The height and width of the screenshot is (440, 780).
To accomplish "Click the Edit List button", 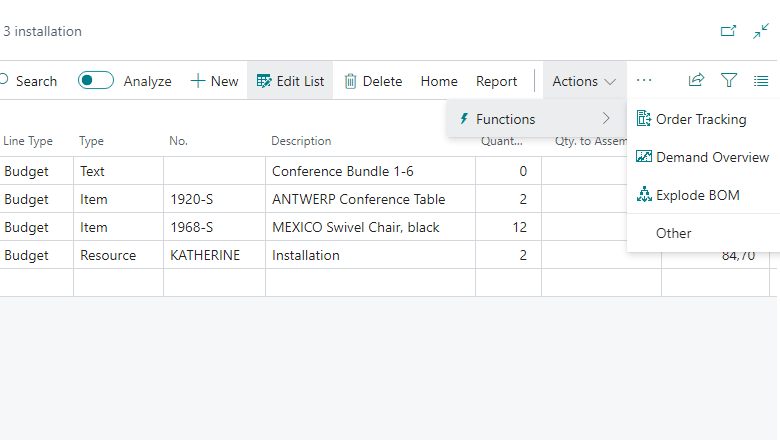I will [290, 81].
